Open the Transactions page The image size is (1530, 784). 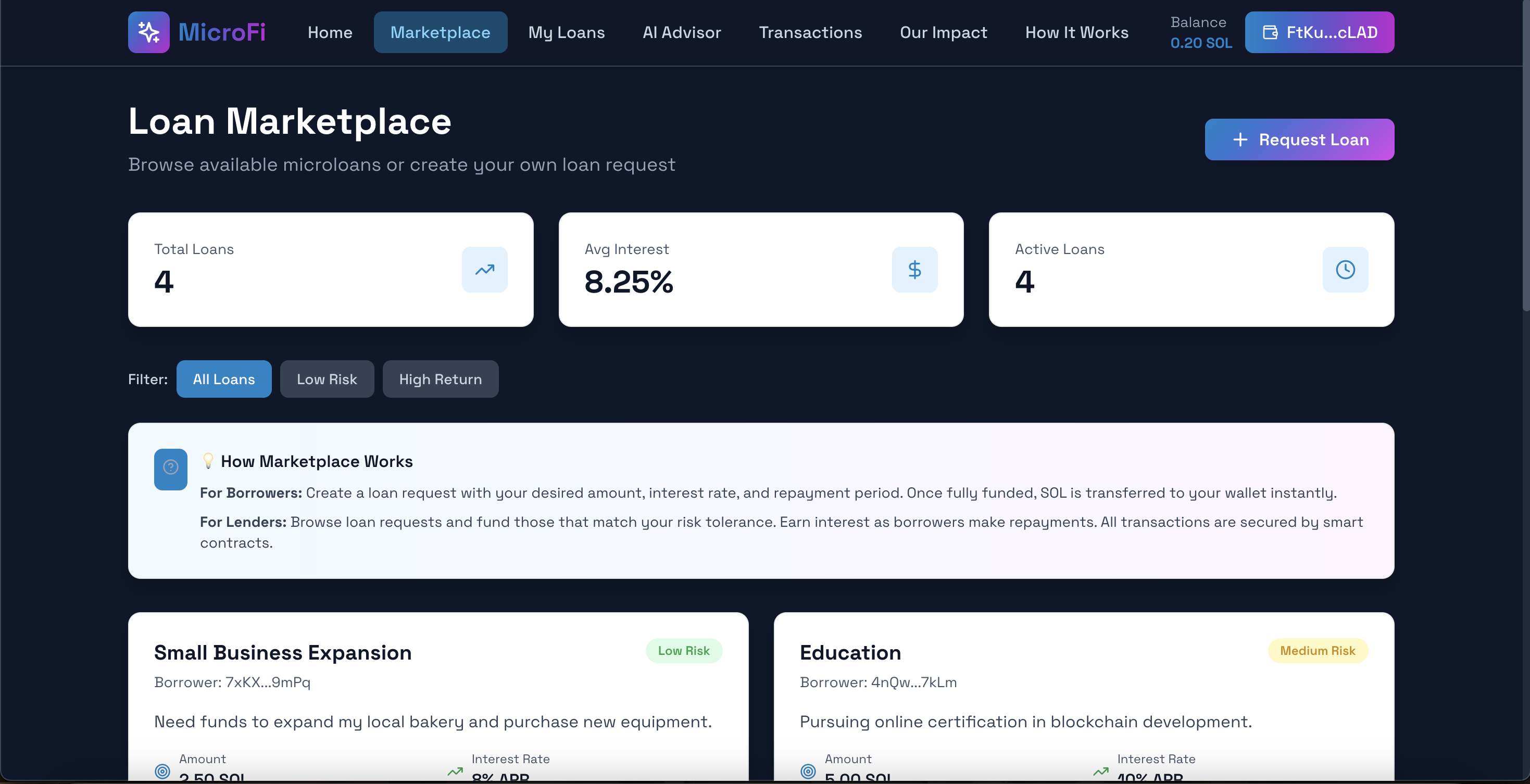pyautogui.click(x=810, y=32)
